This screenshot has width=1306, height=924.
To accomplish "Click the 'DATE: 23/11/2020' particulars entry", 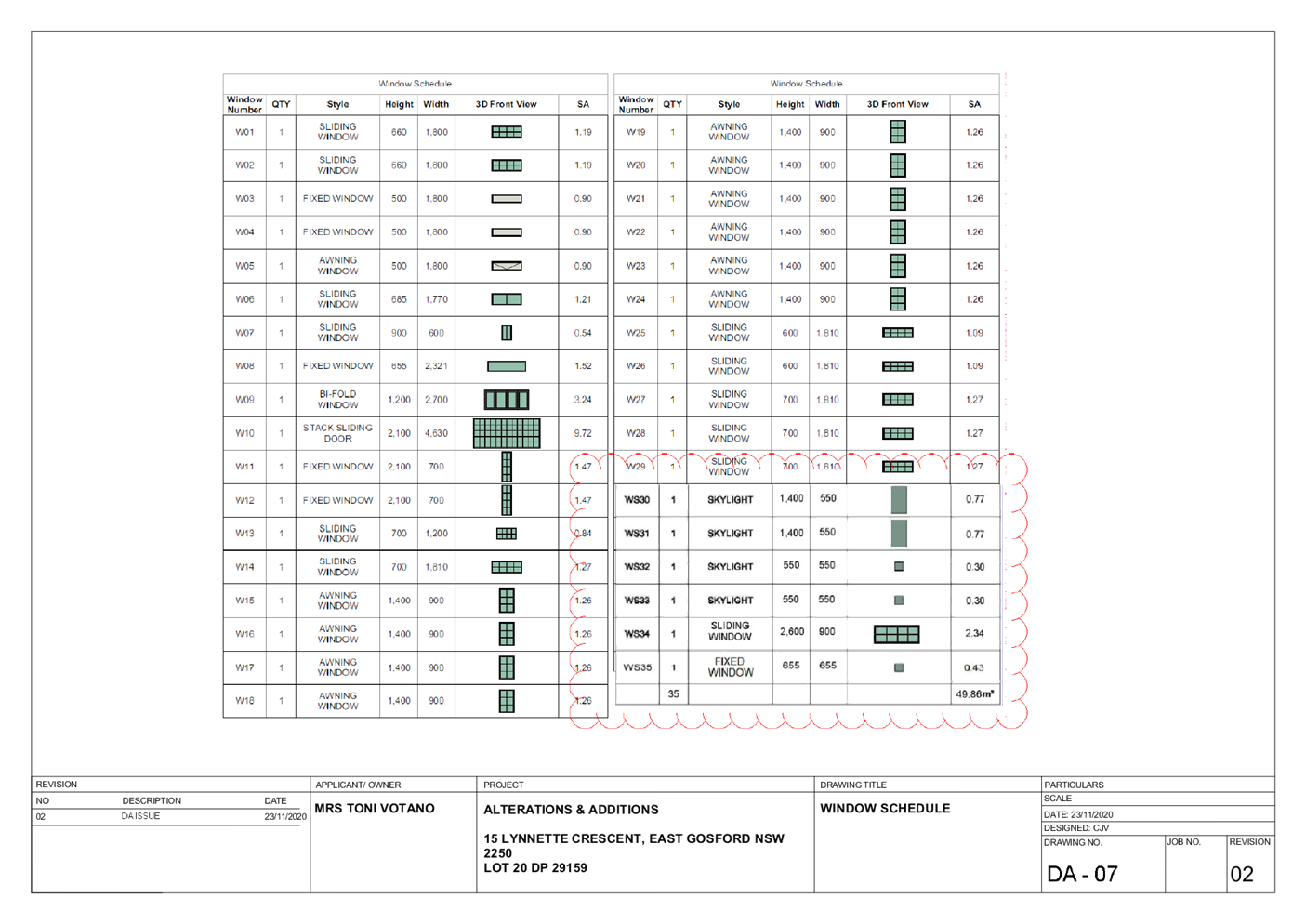I will pyautogui.click(x=1078, y=815).
